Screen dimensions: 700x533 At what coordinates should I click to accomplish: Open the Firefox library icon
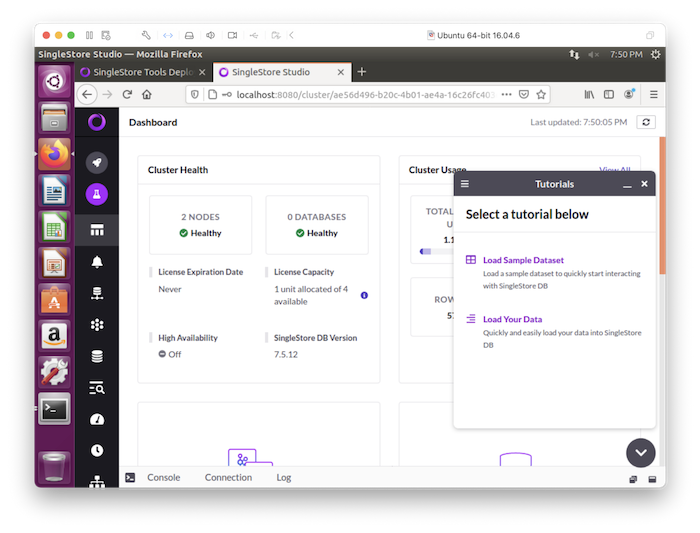pyautogui.click(x=589, y=95)
